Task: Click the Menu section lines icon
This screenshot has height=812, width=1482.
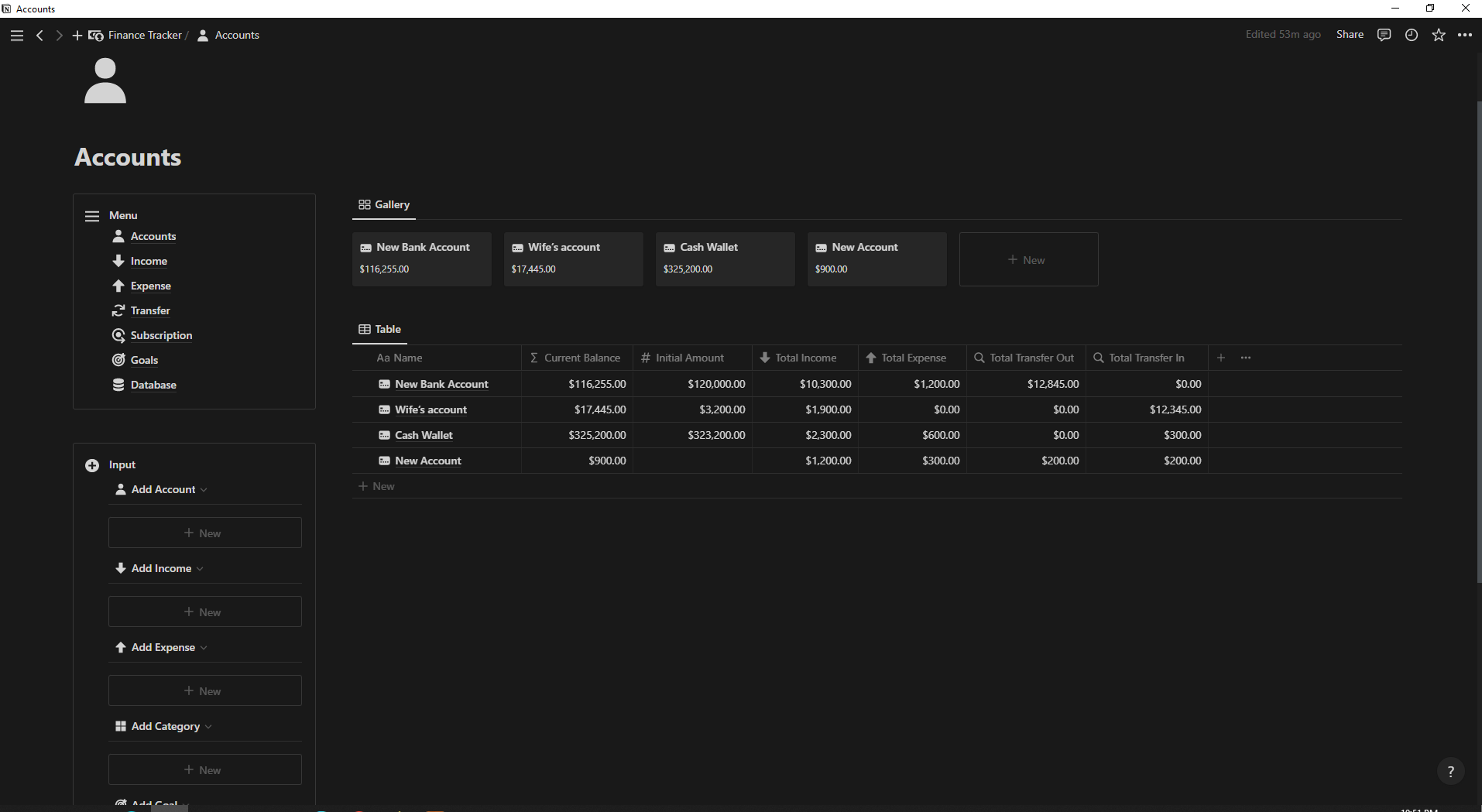Action: (92, 216)
